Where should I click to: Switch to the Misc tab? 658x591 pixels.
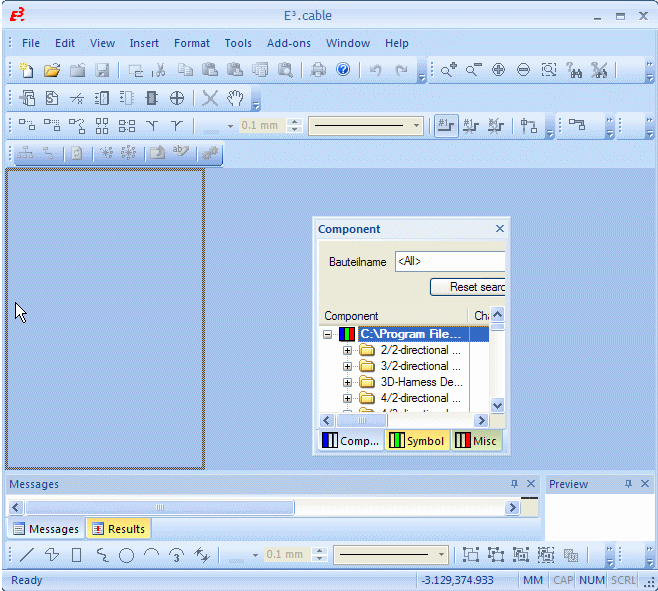click(x=476, y=441)
